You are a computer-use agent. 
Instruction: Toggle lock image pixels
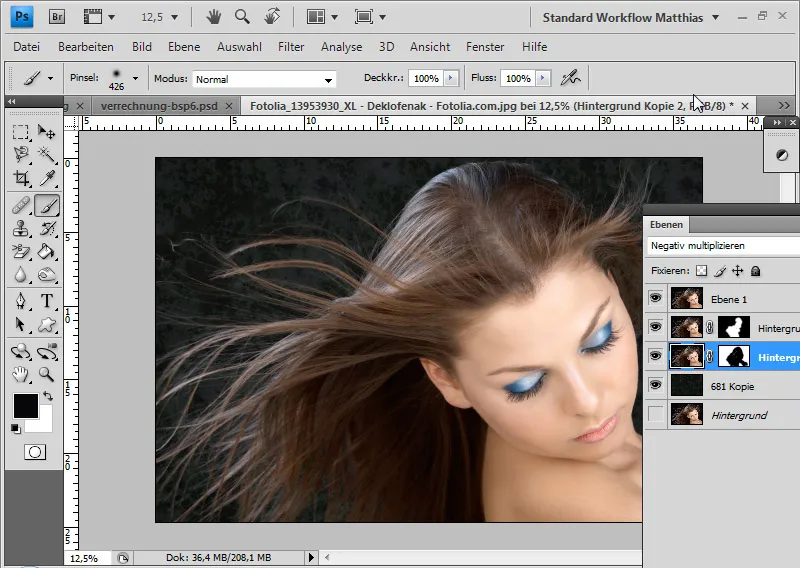tap(720, 270)
